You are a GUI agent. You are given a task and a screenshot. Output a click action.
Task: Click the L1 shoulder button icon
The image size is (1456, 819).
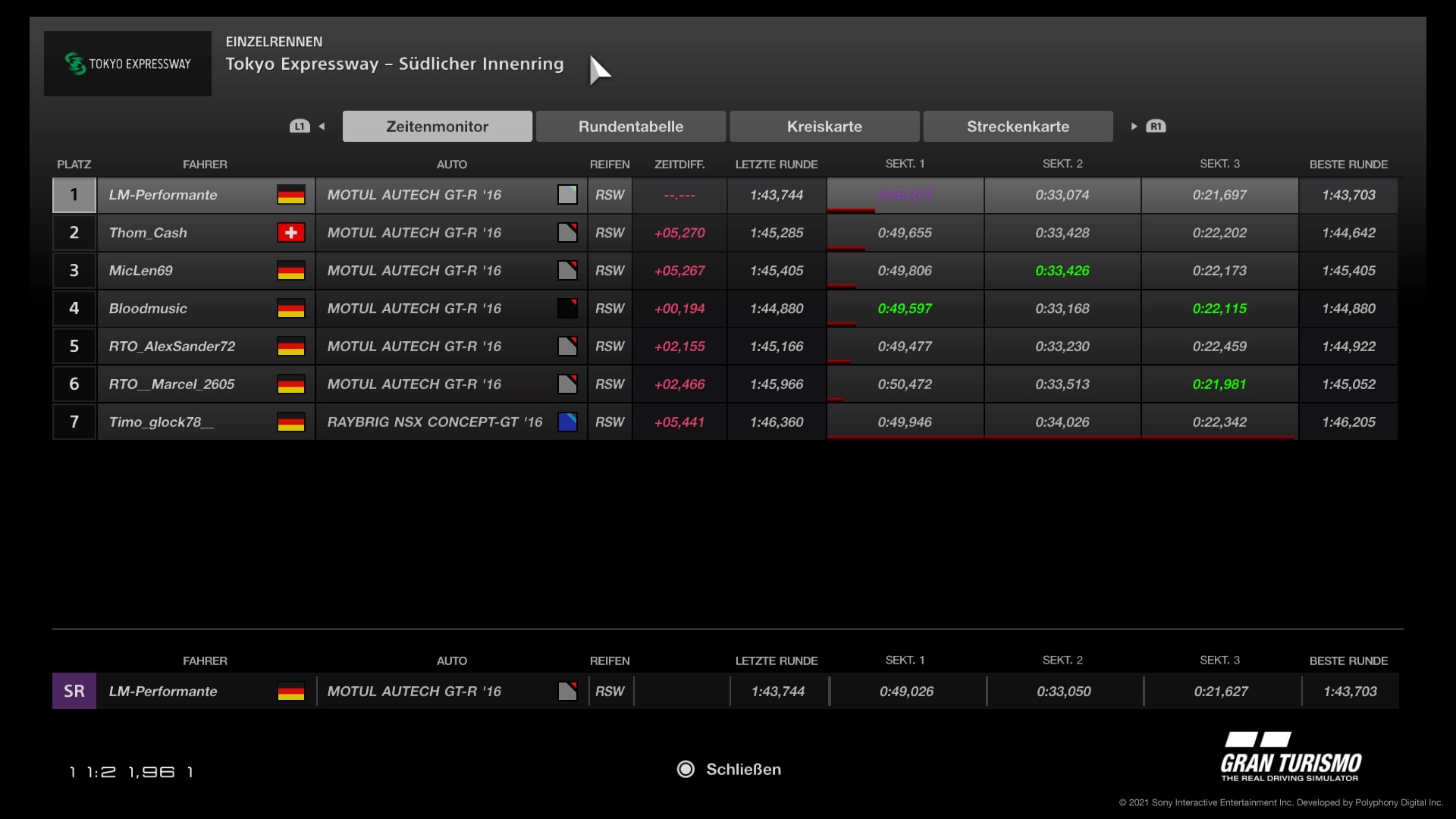(x=300, y=127)
